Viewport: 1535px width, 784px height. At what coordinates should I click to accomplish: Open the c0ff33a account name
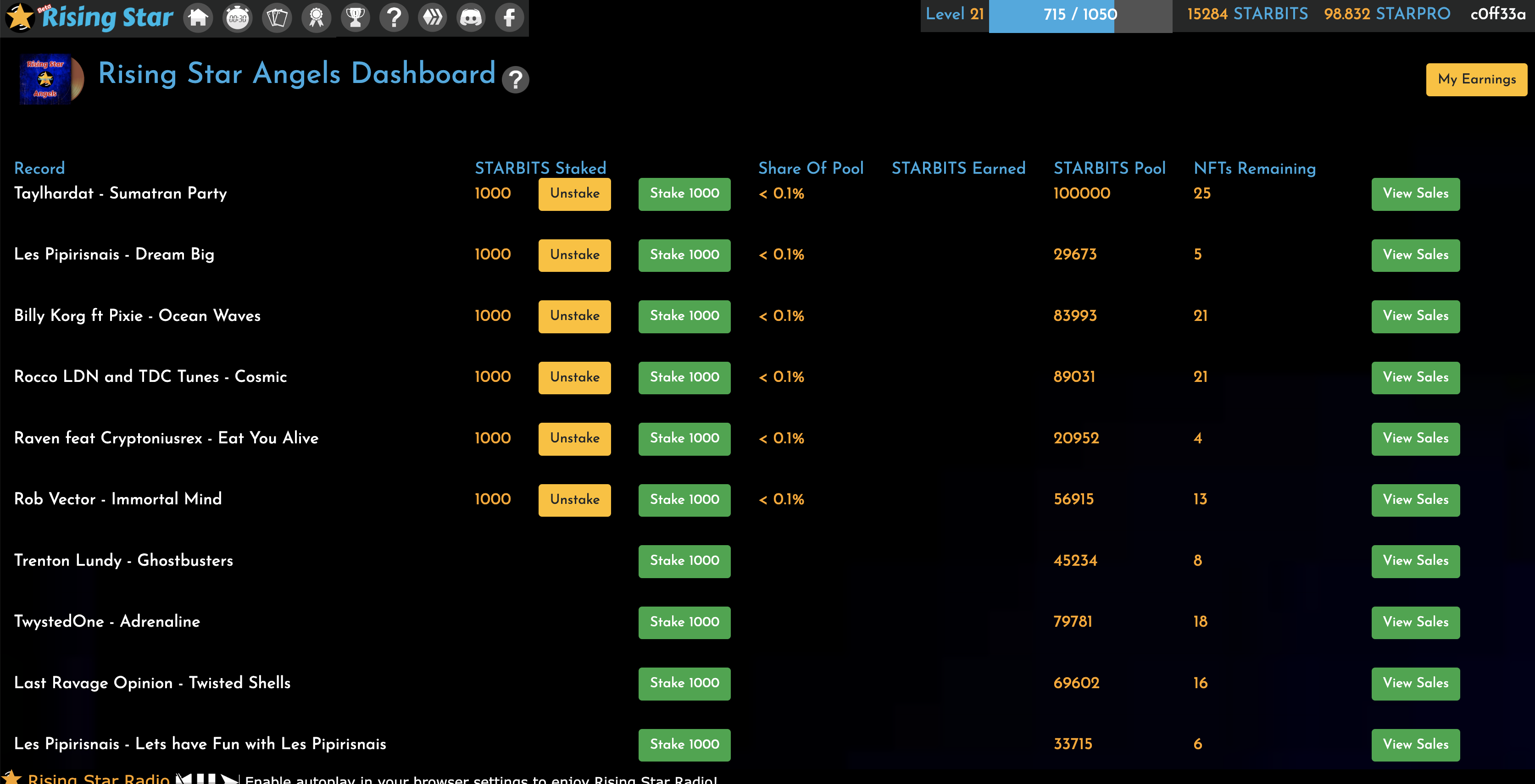point(1498,14)
